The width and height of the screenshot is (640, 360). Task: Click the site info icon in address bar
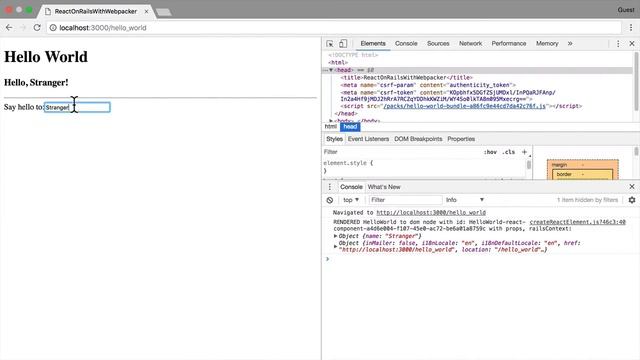[53, 28]
